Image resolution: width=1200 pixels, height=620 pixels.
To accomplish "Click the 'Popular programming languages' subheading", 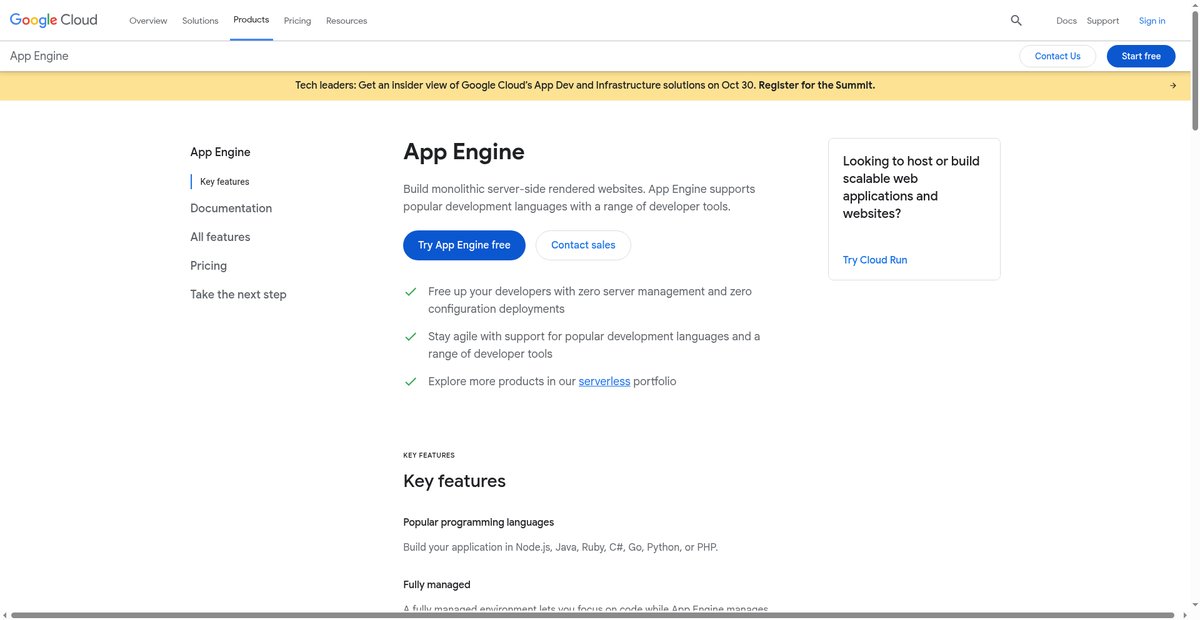I will [x=478, y=522].
